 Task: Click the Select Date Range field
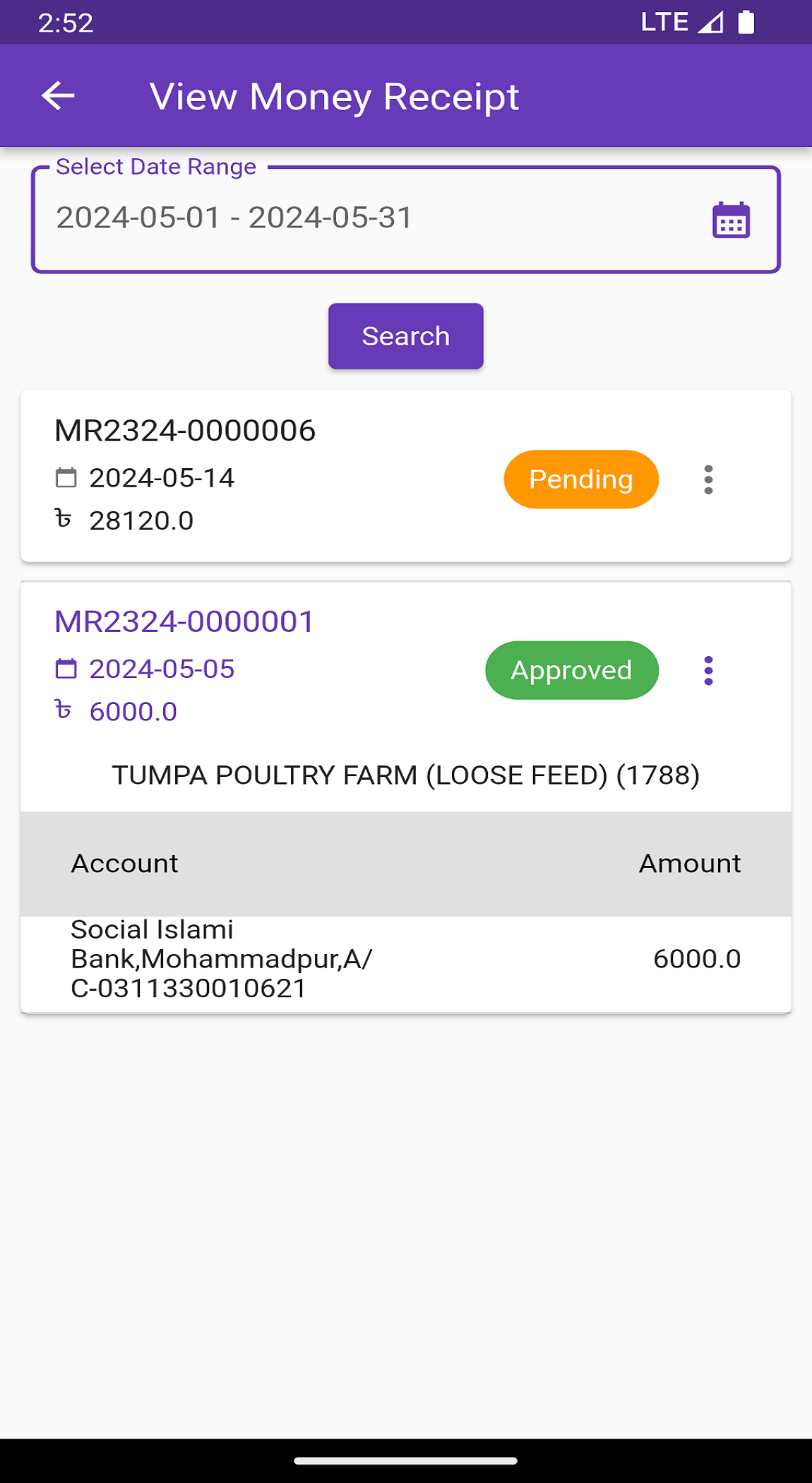(374, 219)
